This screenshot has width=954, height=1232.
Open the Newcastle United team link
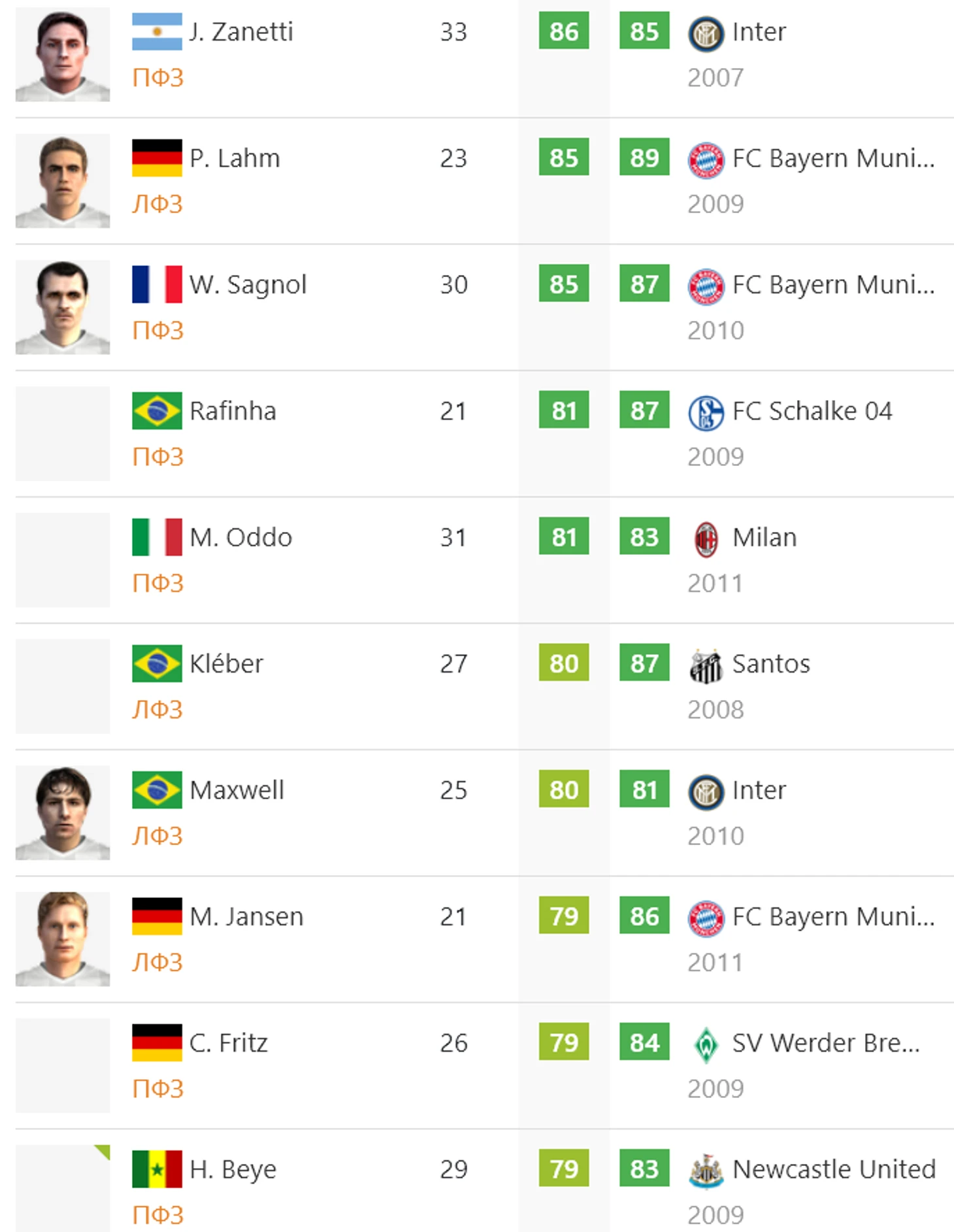point(834,1169)
